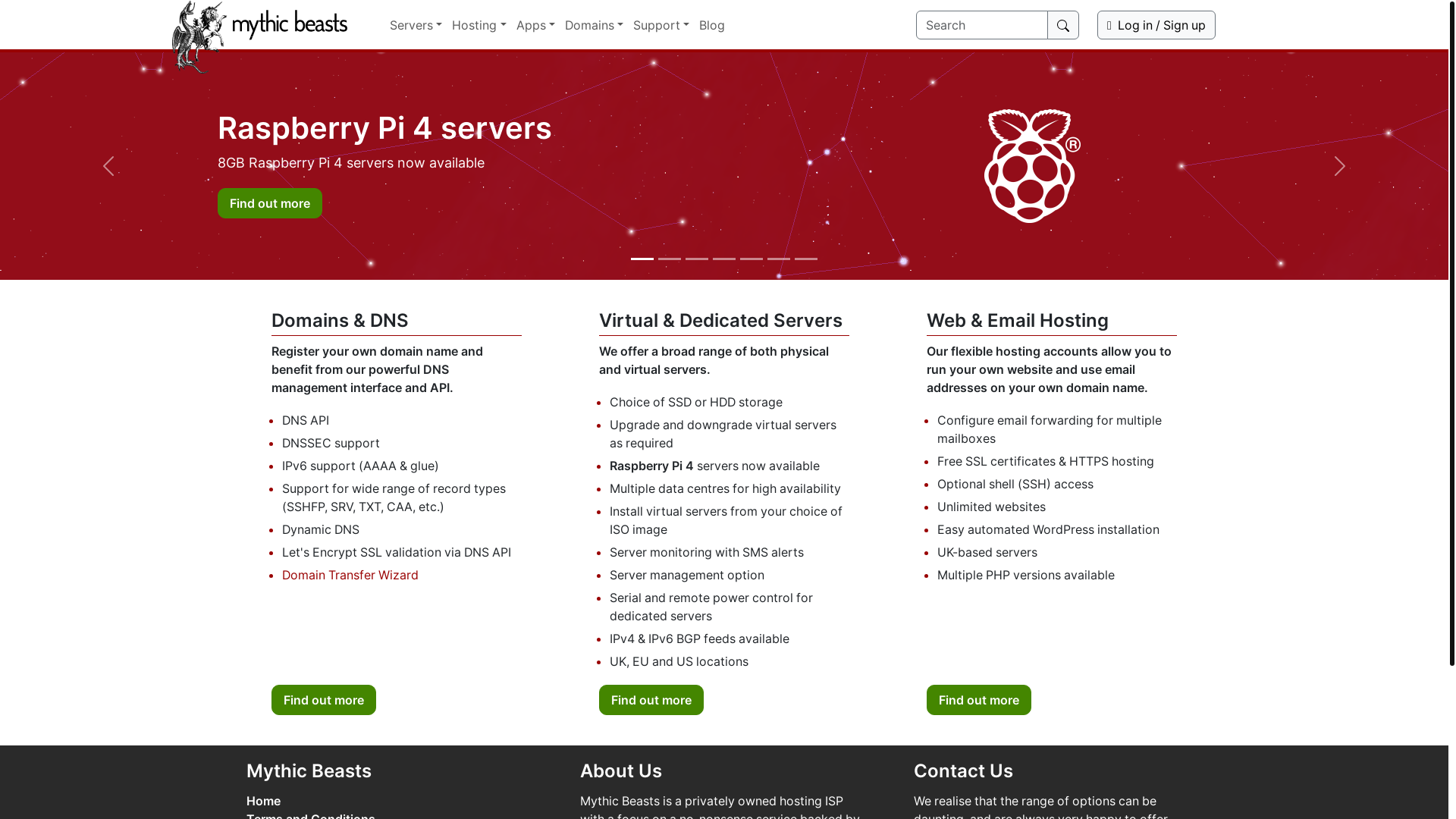Select the third carousel indicator
This screenshot has width=1456, height=819.
click(697, 259)
